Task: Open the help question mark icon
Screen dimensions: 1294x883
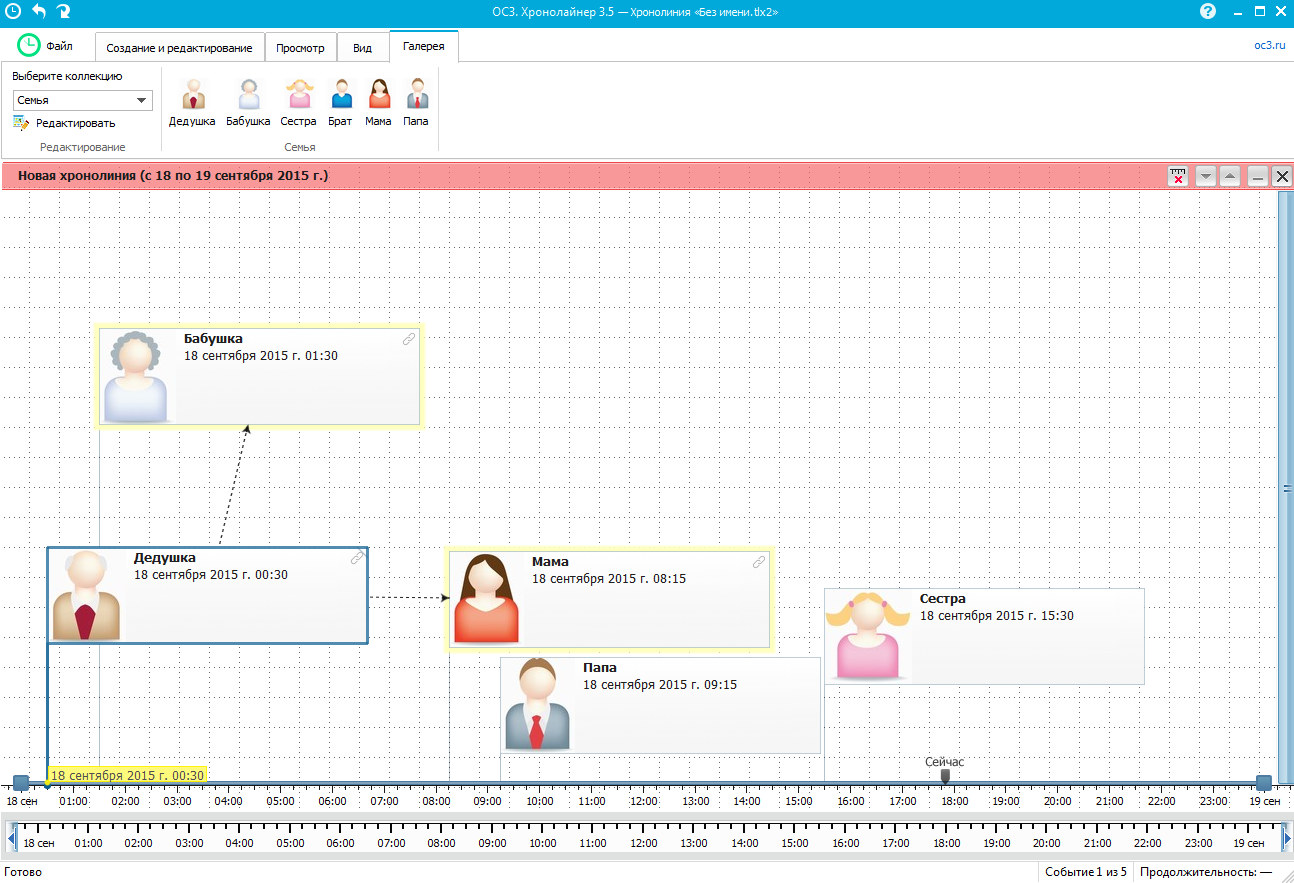Action: tap(1208, 11)
